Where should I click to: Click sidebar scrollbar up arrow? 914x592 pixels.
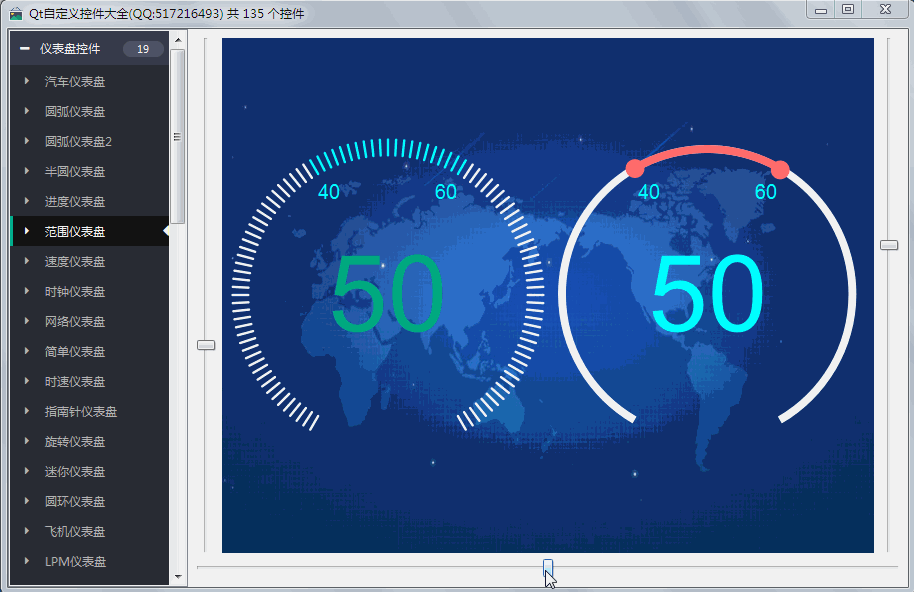tap(178, 41)
